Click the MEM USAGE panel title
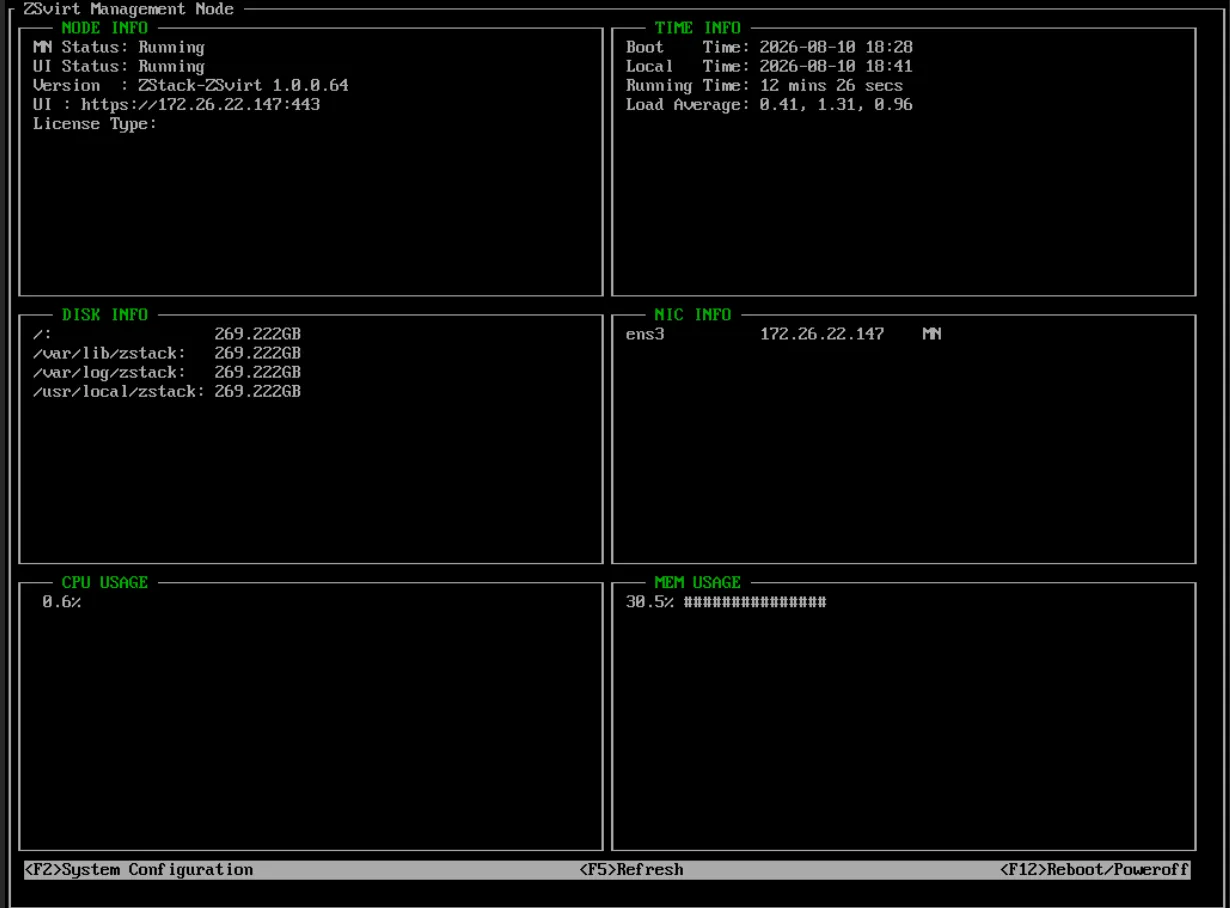This screenshot has height=908, width=1230. [x=698, y=582]
